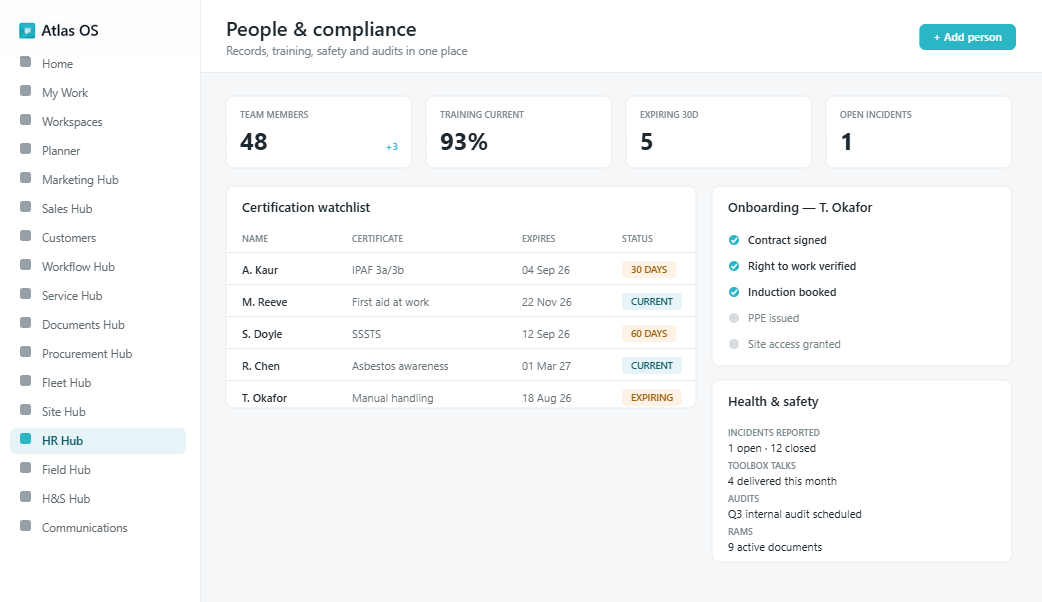Open Home in the sidebar
This screenshot has height=602, width=1042.
[98, 64]
